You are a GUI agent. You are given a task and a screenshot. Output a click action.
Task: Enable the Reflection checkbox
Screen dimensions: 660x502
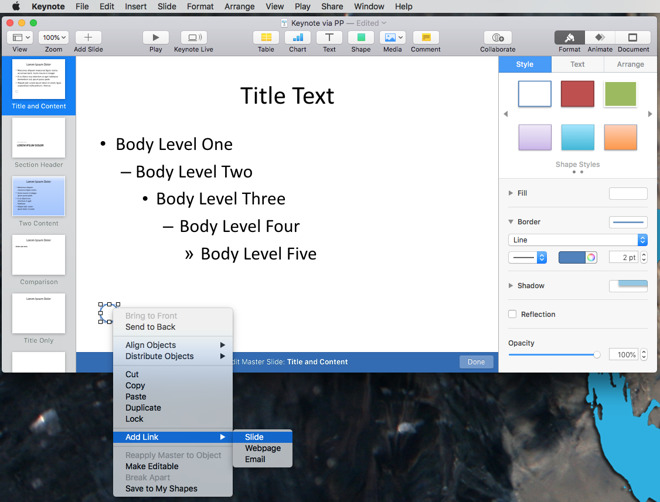512,314
